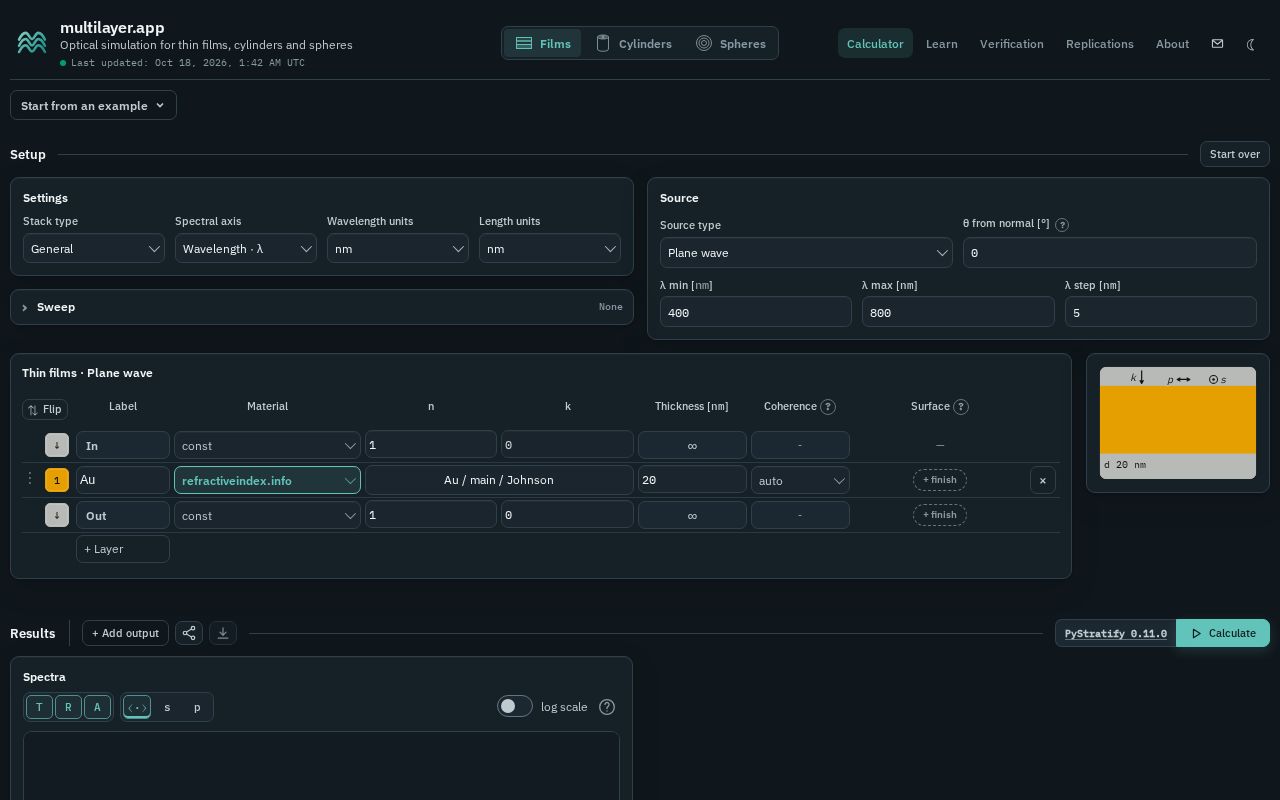Viewport: 1280px width, 800px height.
Task: Select s polarization
Action: (x=167, y=707)
